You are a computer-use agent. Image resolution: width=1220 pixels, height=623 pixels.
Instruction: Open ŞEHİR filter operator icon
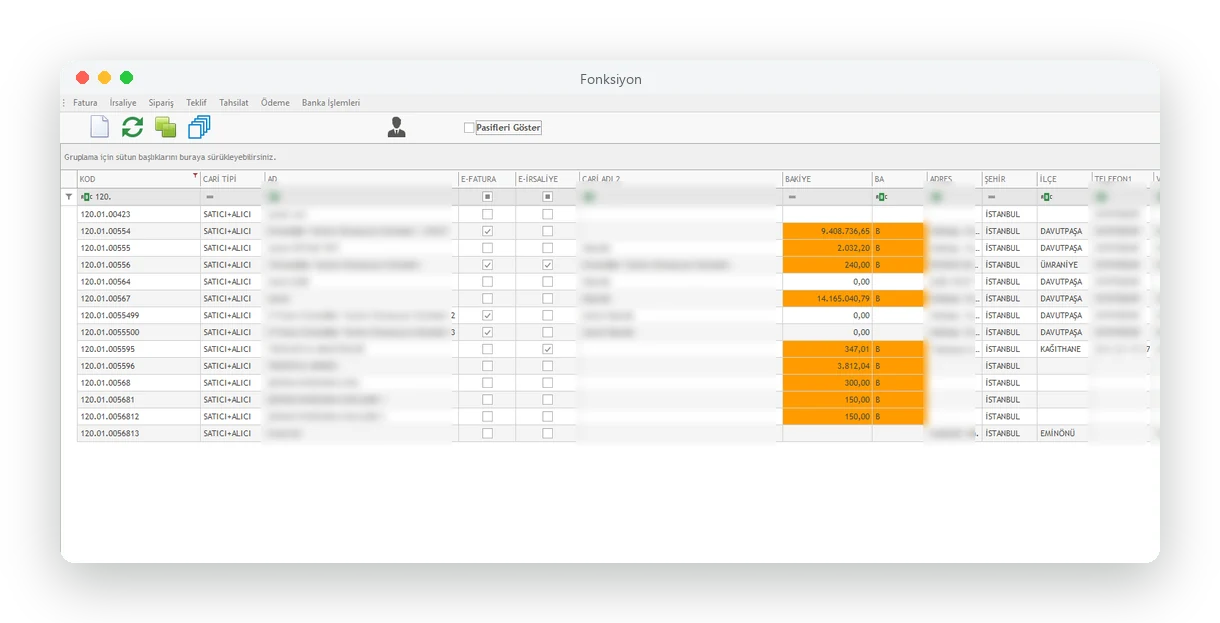(x=991, y=197)
